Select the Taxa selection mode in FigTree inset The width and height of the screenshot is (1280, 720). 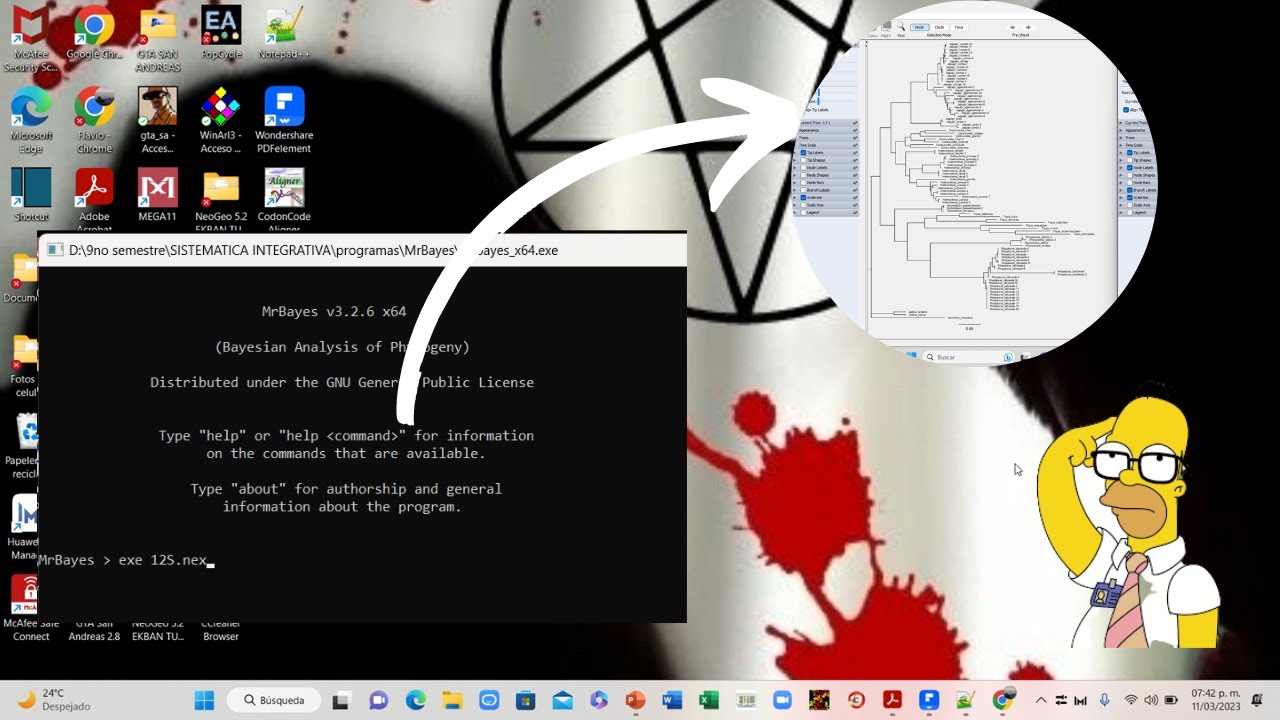click(x=959, y=27)
